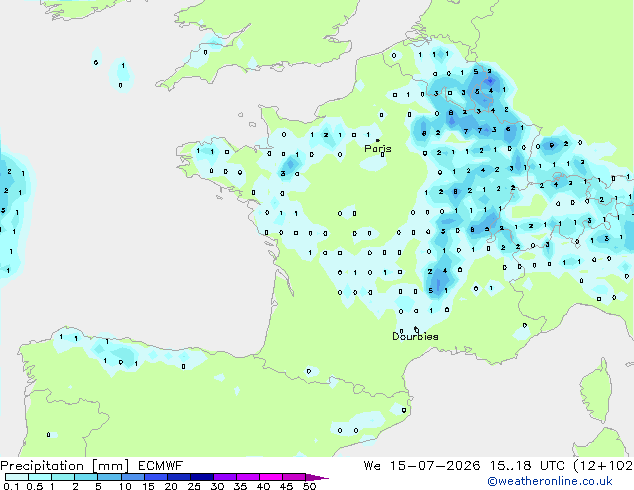Pick the 0.5–1 mm legend swatch
Screen dimensions: 634x490
(40, 477)
